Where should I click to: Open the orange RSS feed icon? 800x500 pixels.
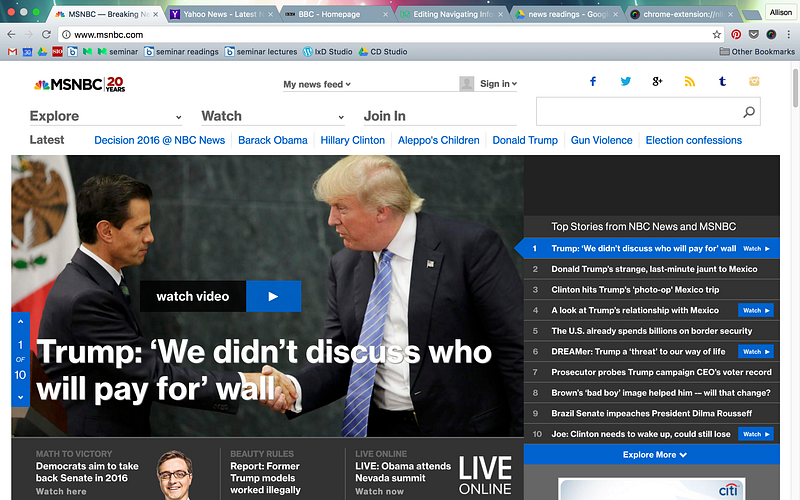coord(690,82)
